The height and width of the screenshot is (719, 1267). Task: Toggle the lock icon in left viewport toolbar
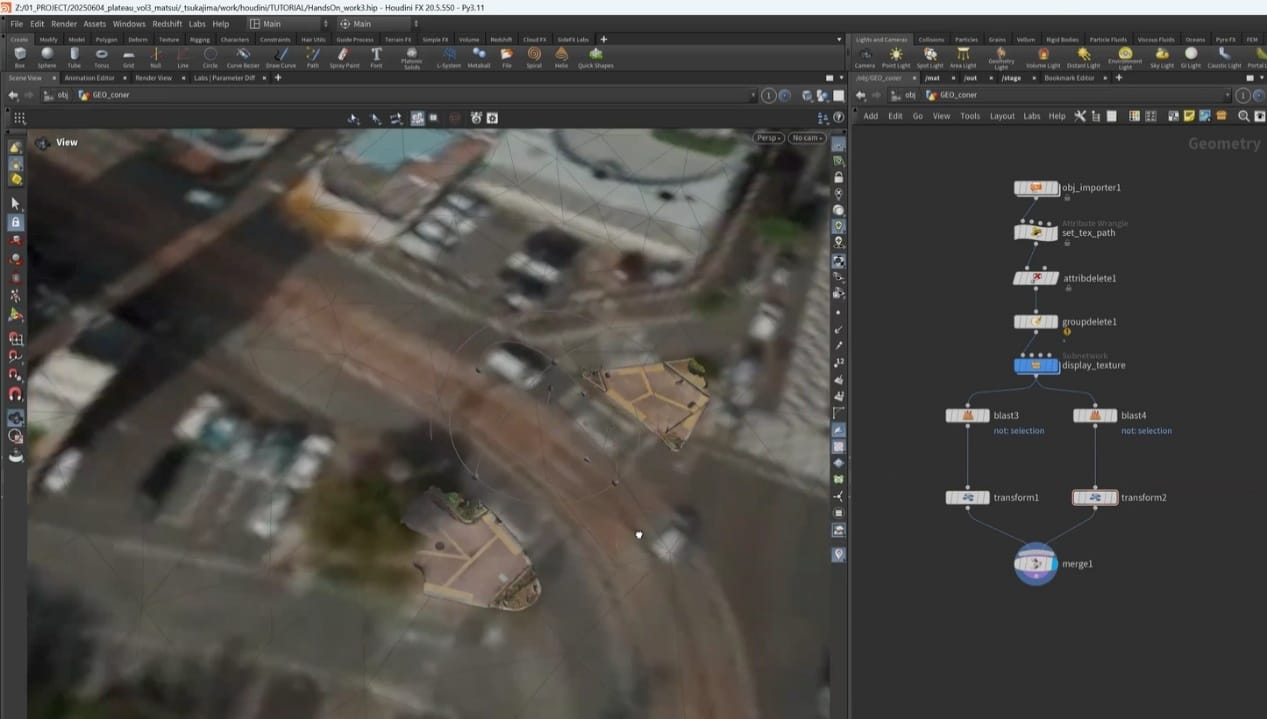(x=16, y=222)
